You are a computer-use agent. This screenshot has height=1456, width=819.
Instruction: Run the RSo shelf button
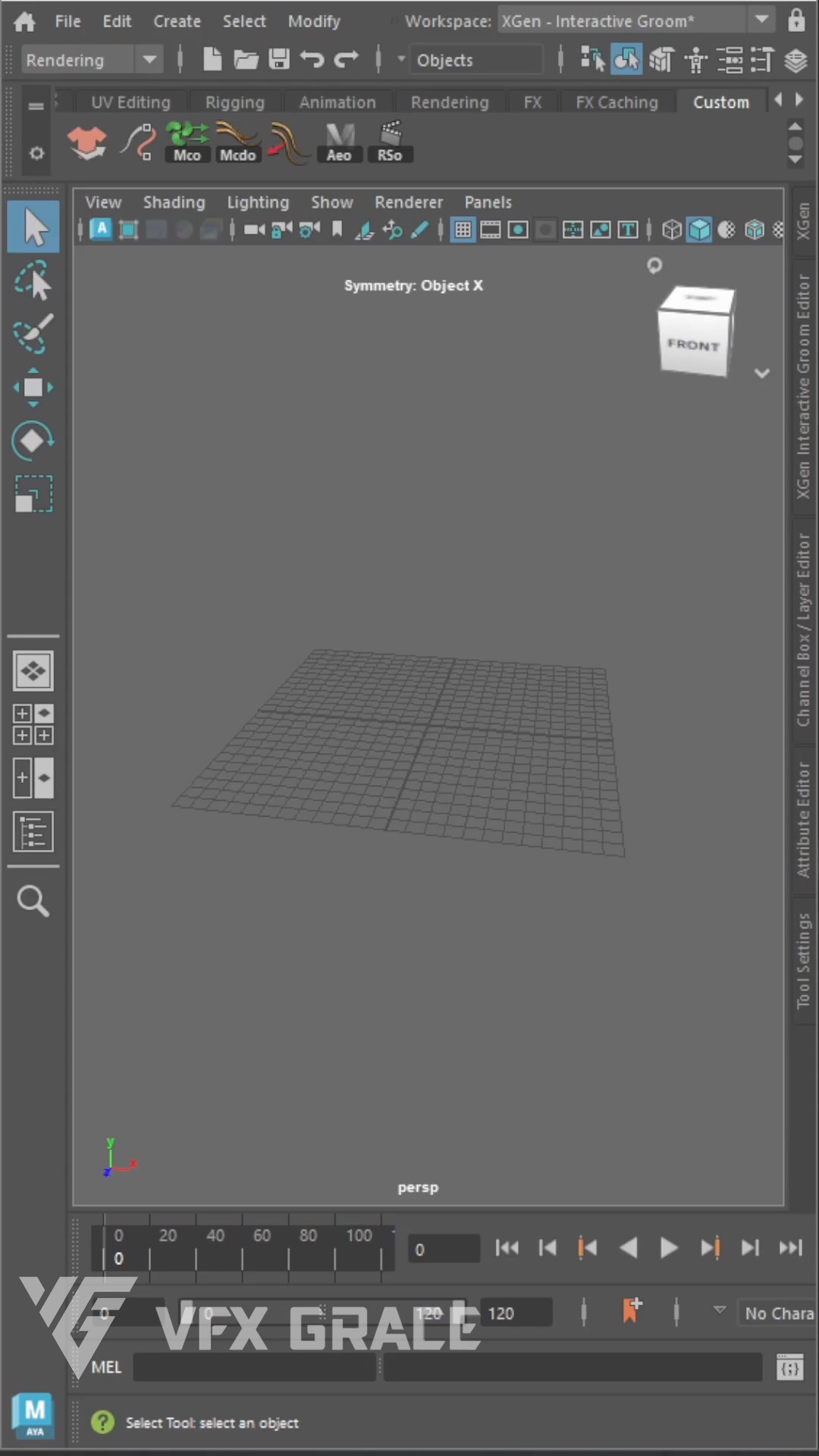tap(390, 143)
